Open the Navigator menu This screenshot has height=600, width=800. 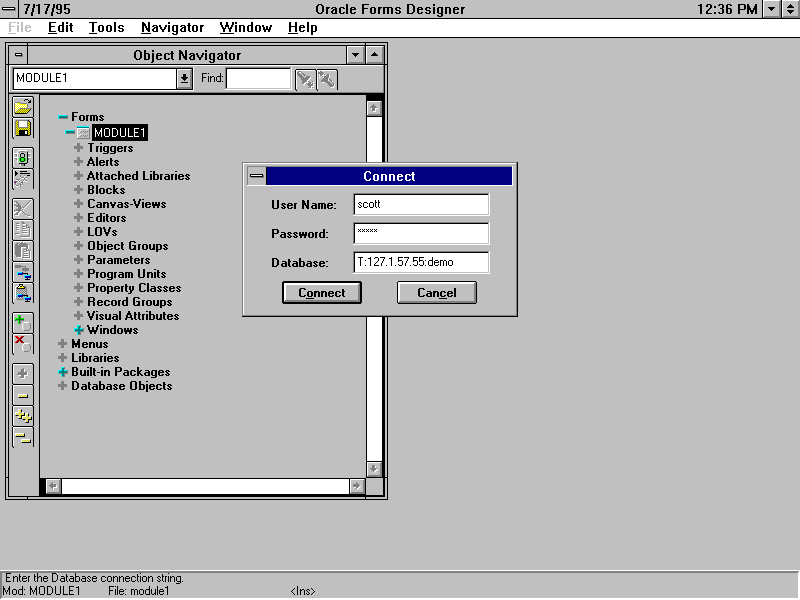(x=172, y=27)
